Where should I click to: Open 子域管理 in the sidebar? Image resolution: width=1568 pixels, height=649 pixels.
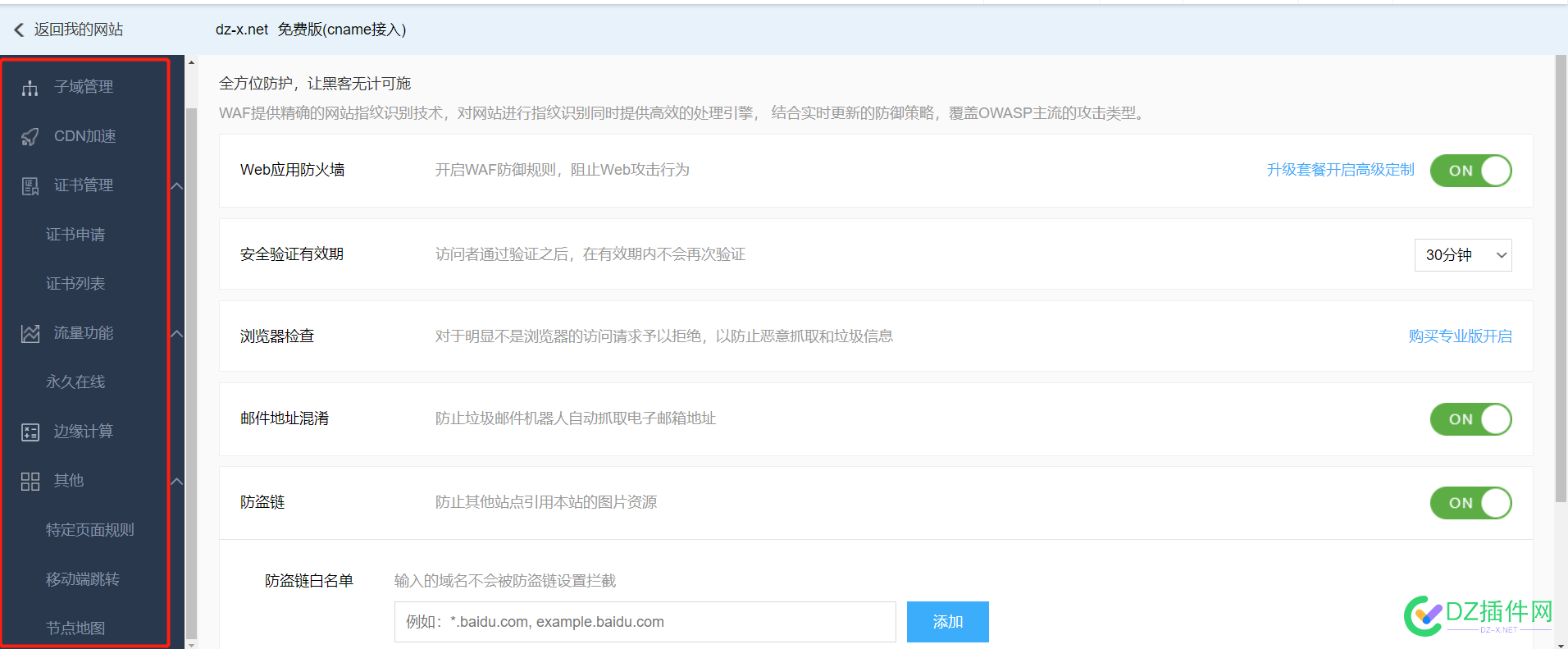(84, 87)
